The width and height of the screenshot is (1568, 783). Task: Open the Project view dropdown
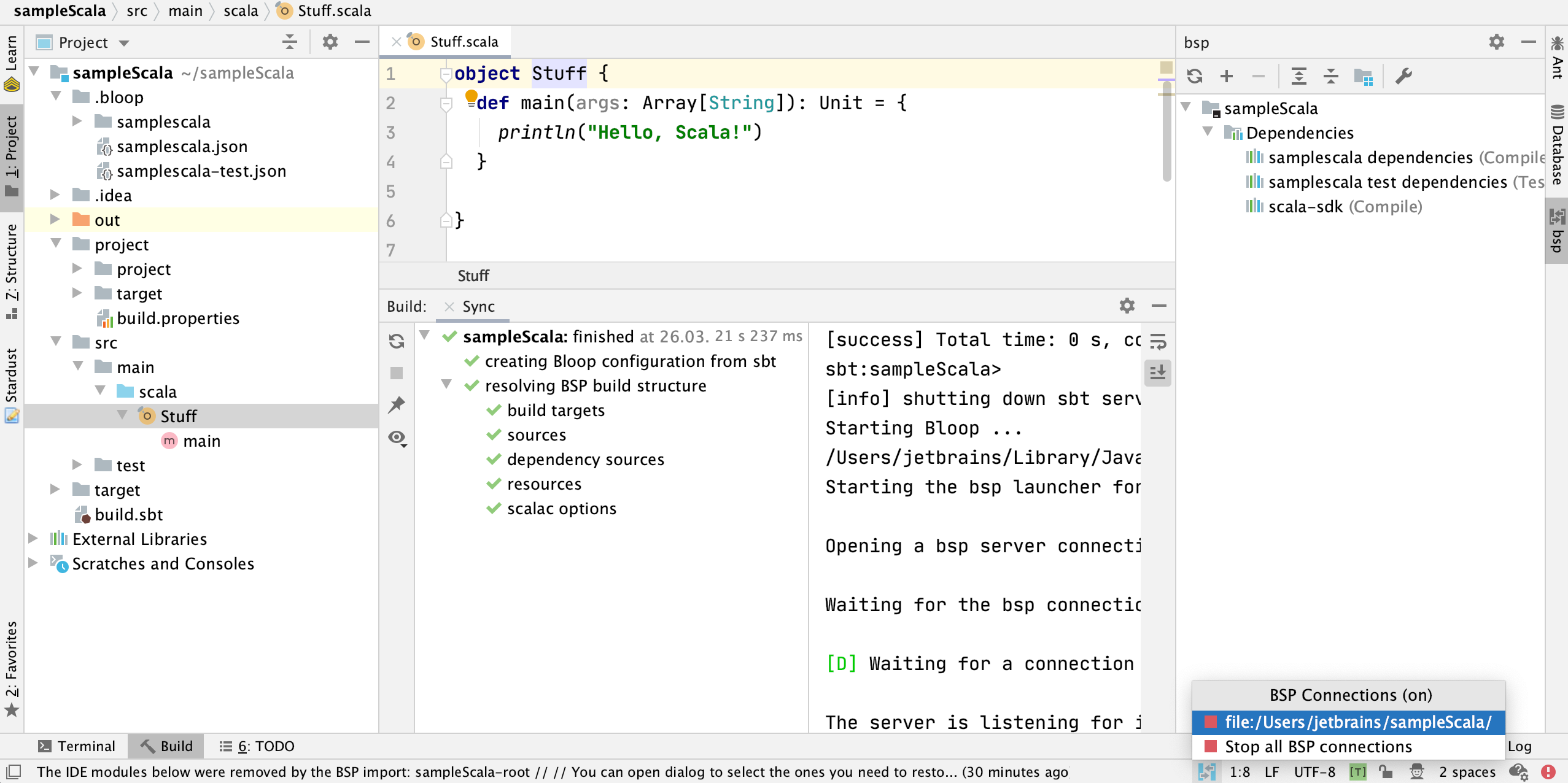(125, 43)
